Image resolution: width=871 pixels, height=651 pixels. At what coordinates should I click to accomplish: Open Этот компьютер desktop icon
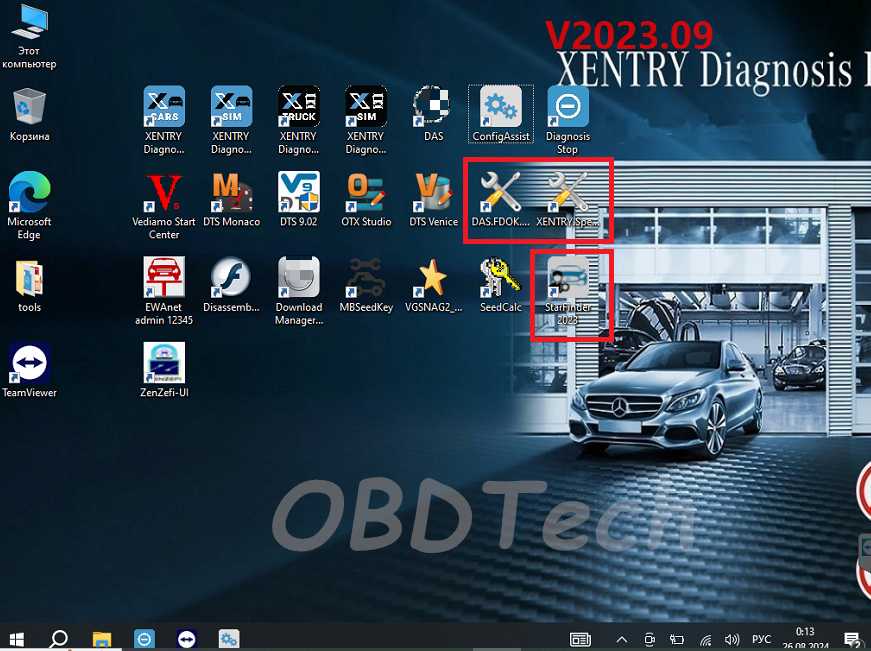29,36
